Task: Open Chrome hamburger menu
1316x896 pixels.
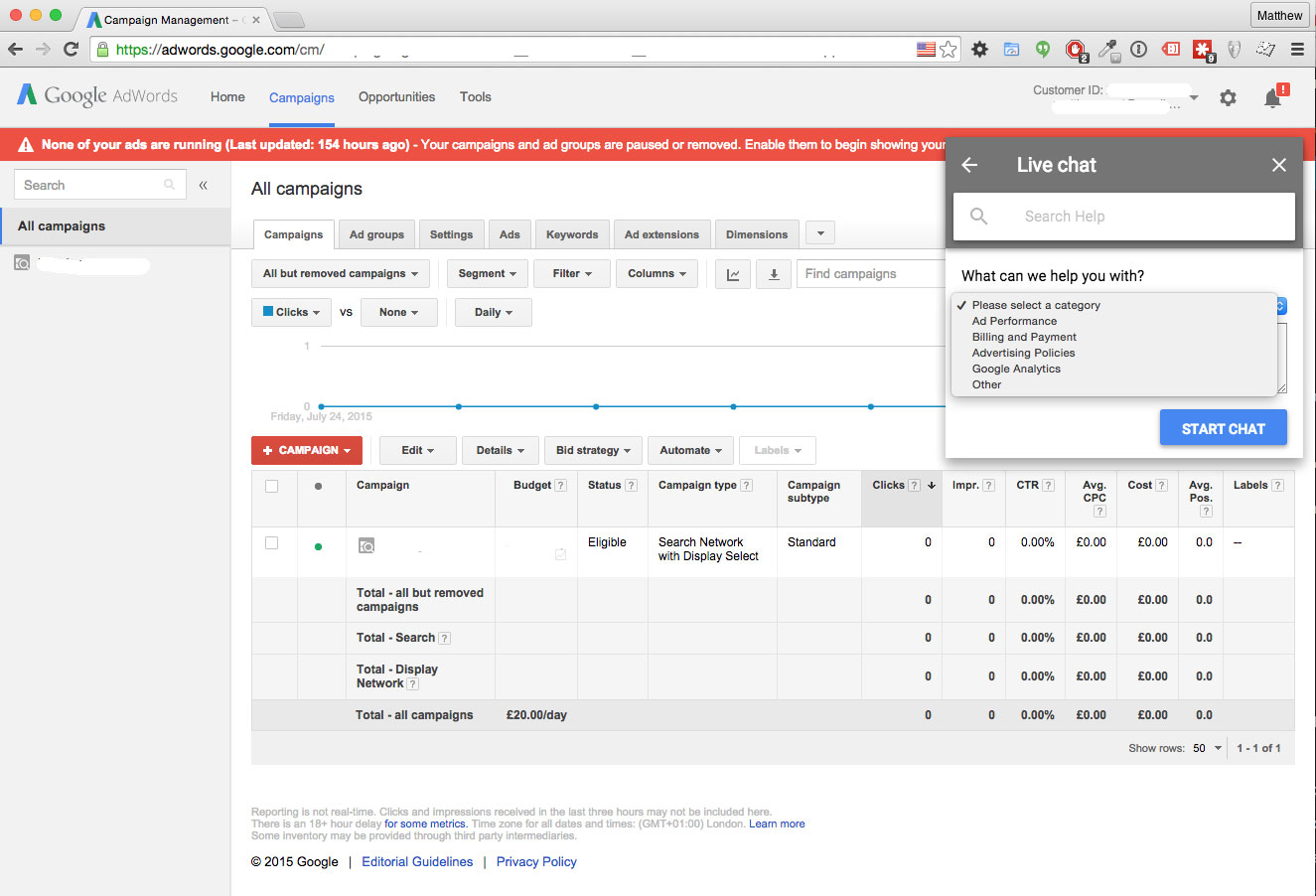Action: [1297, 49]
